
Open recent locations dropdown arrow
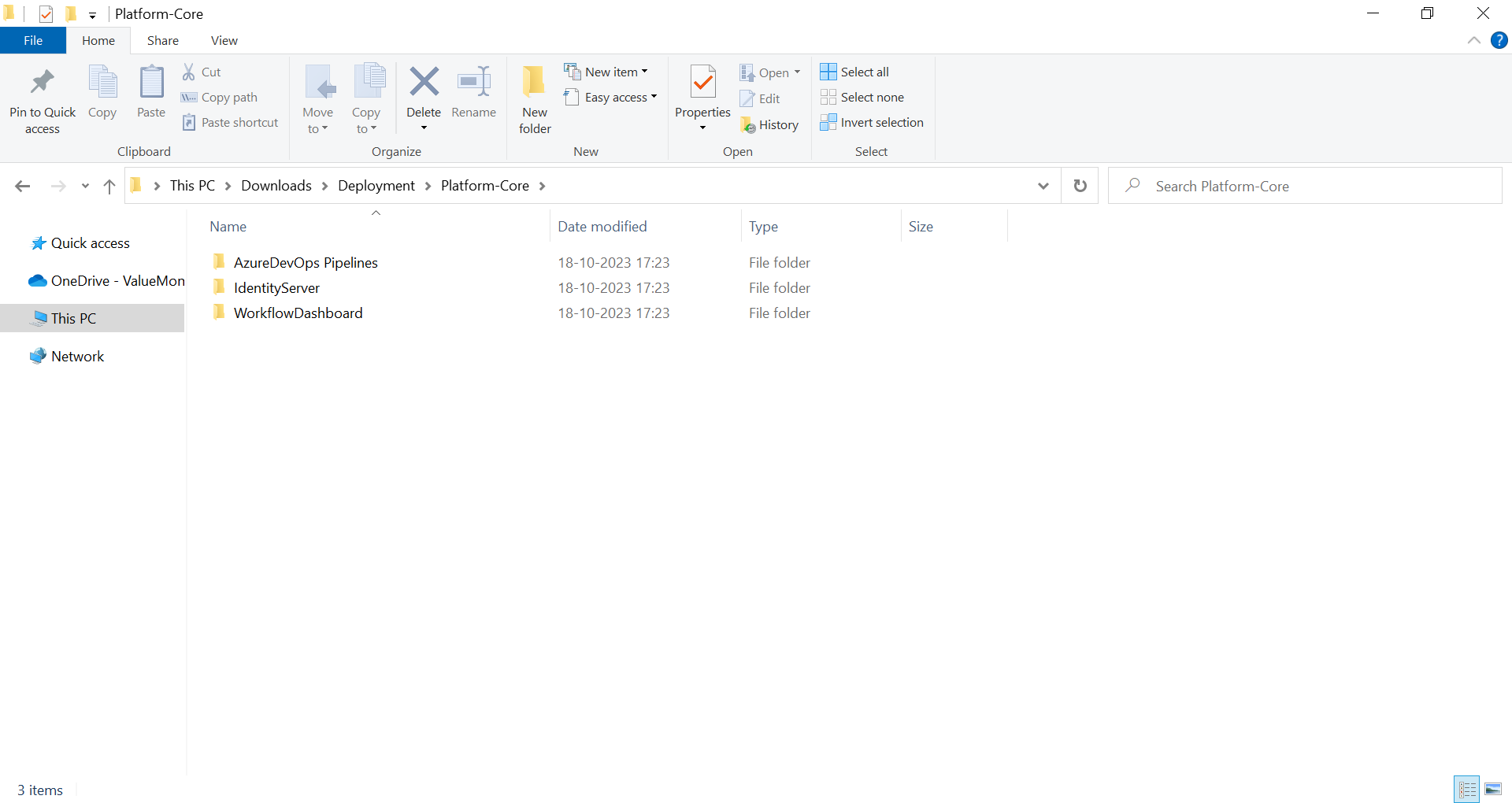click(85, 186)
